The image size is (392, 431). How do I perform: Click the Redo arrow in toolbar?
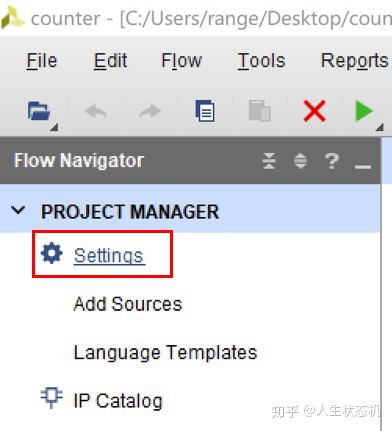tap(150, 111)
